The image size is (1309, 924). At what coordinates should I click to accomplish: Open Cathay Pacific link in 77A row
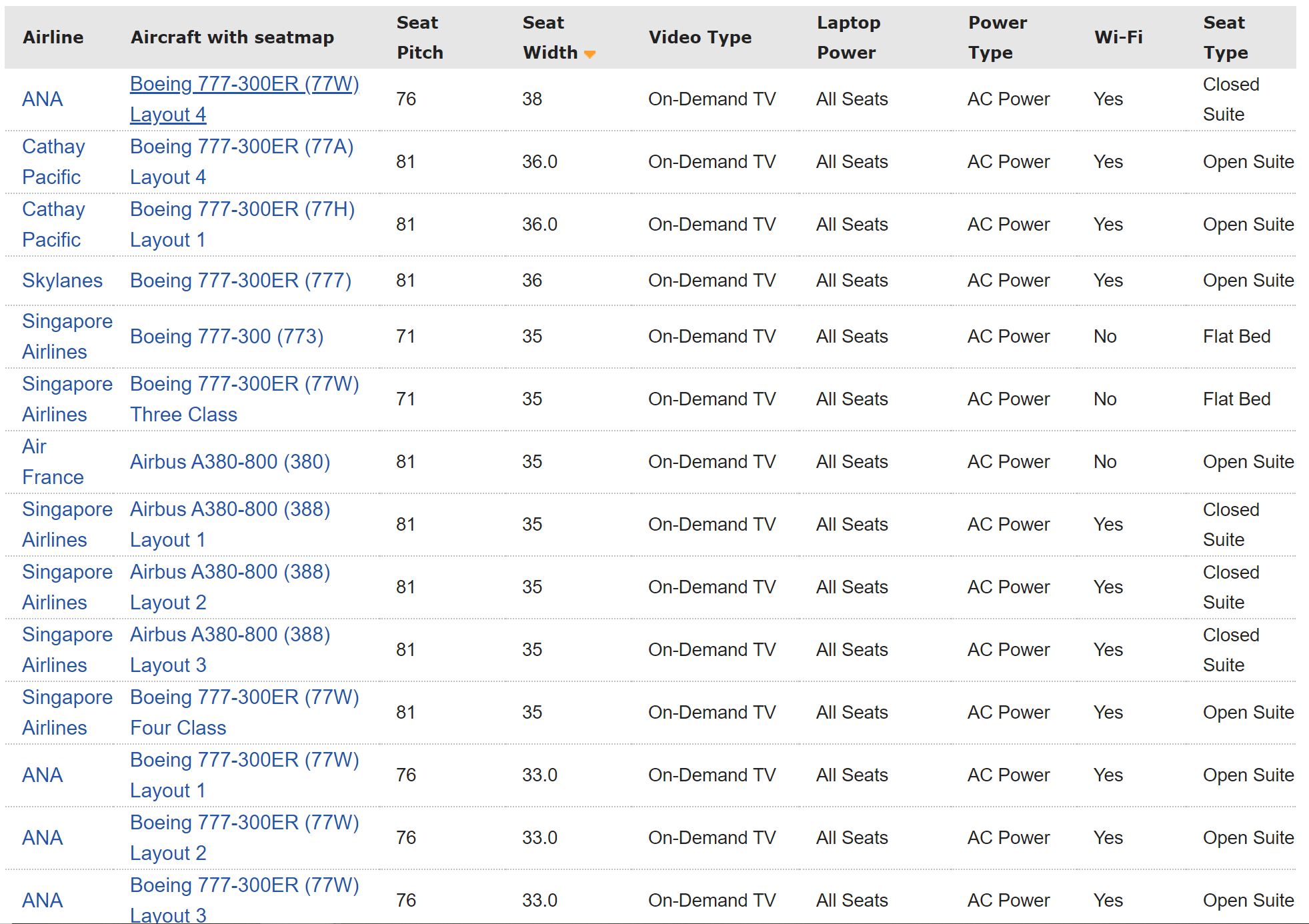click(54, 162)
